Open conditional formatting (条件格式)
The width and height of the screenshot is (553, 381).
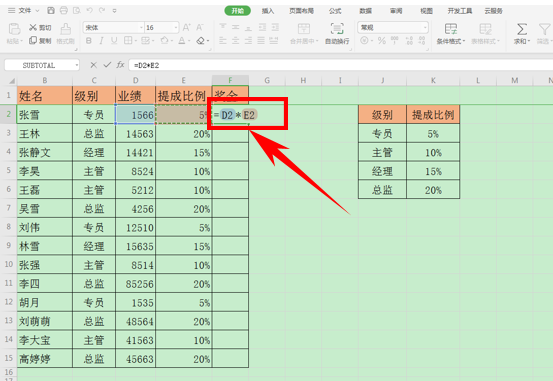[451, 34]
